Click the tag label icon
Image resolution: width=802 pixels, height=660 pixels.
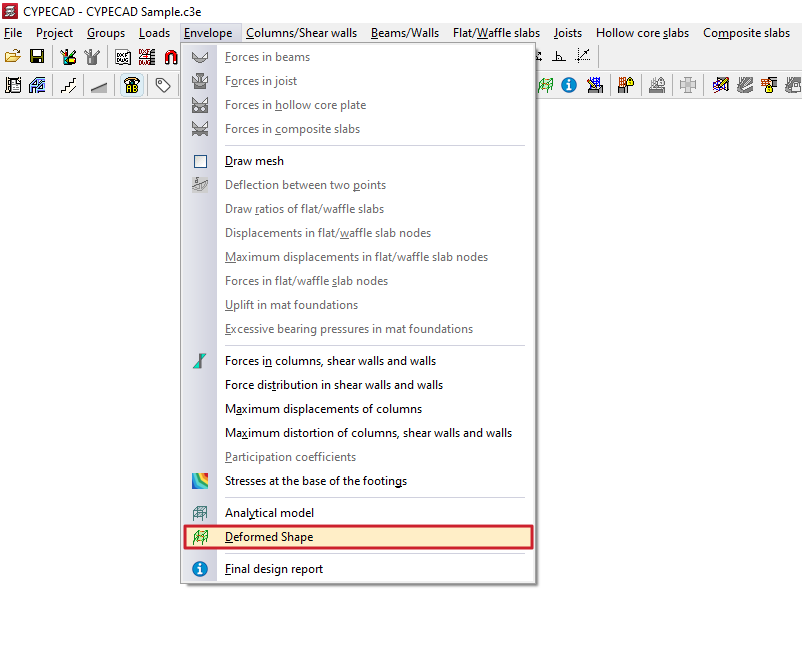(x=163, y=85)
